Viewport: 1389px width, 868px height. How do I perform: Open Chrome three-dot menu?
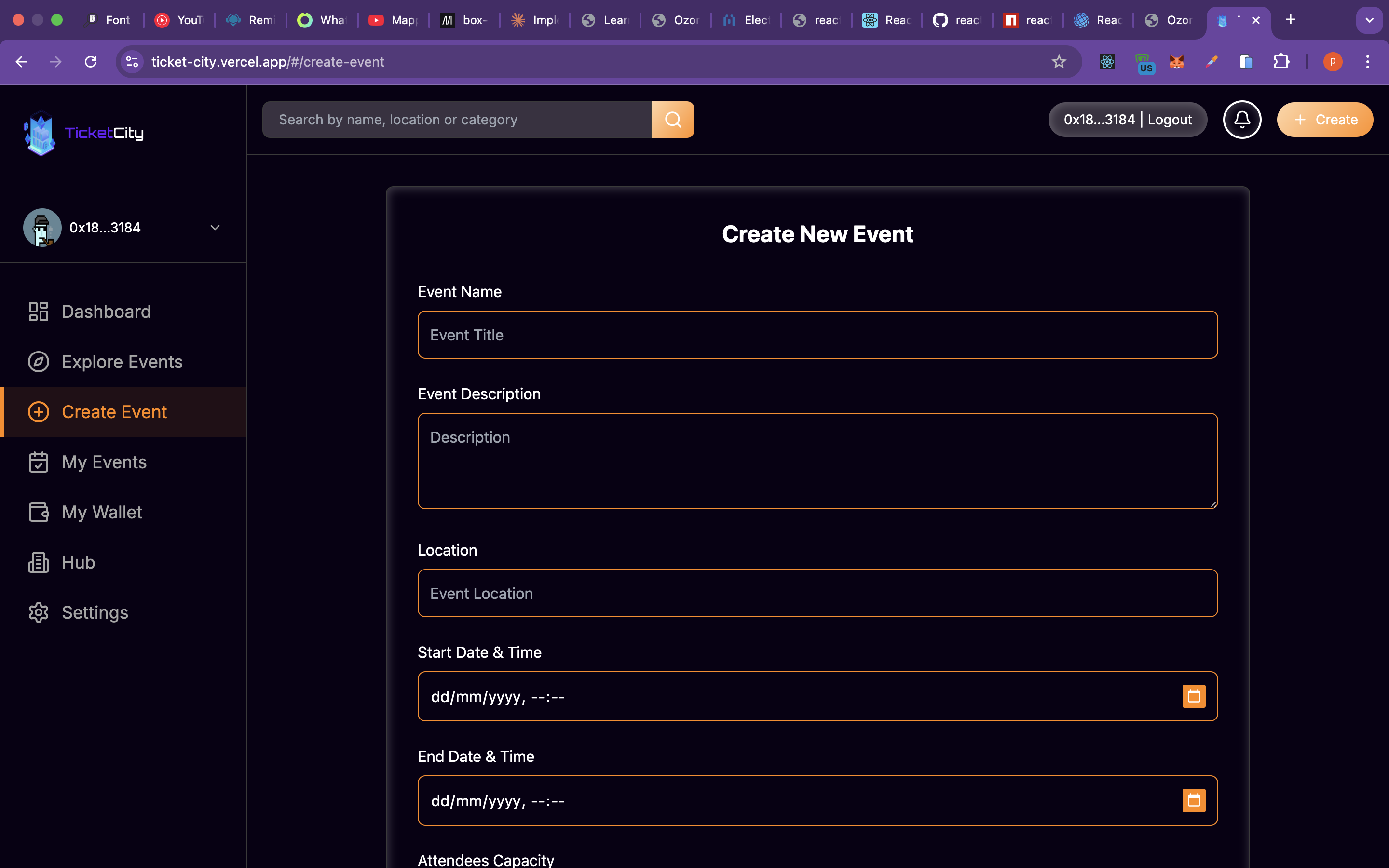(1368, 61)
